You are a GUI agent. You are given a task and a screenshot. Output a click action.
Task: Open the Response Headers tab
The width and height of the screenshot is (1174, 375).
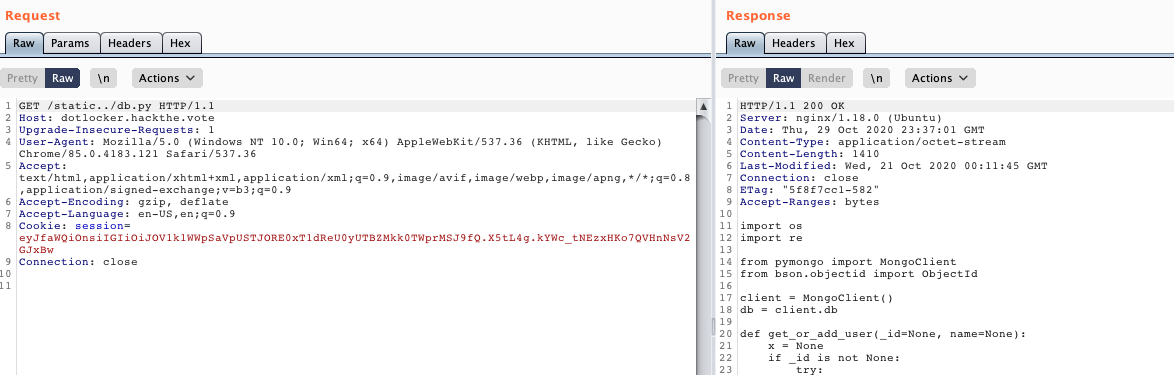(794, 43)
